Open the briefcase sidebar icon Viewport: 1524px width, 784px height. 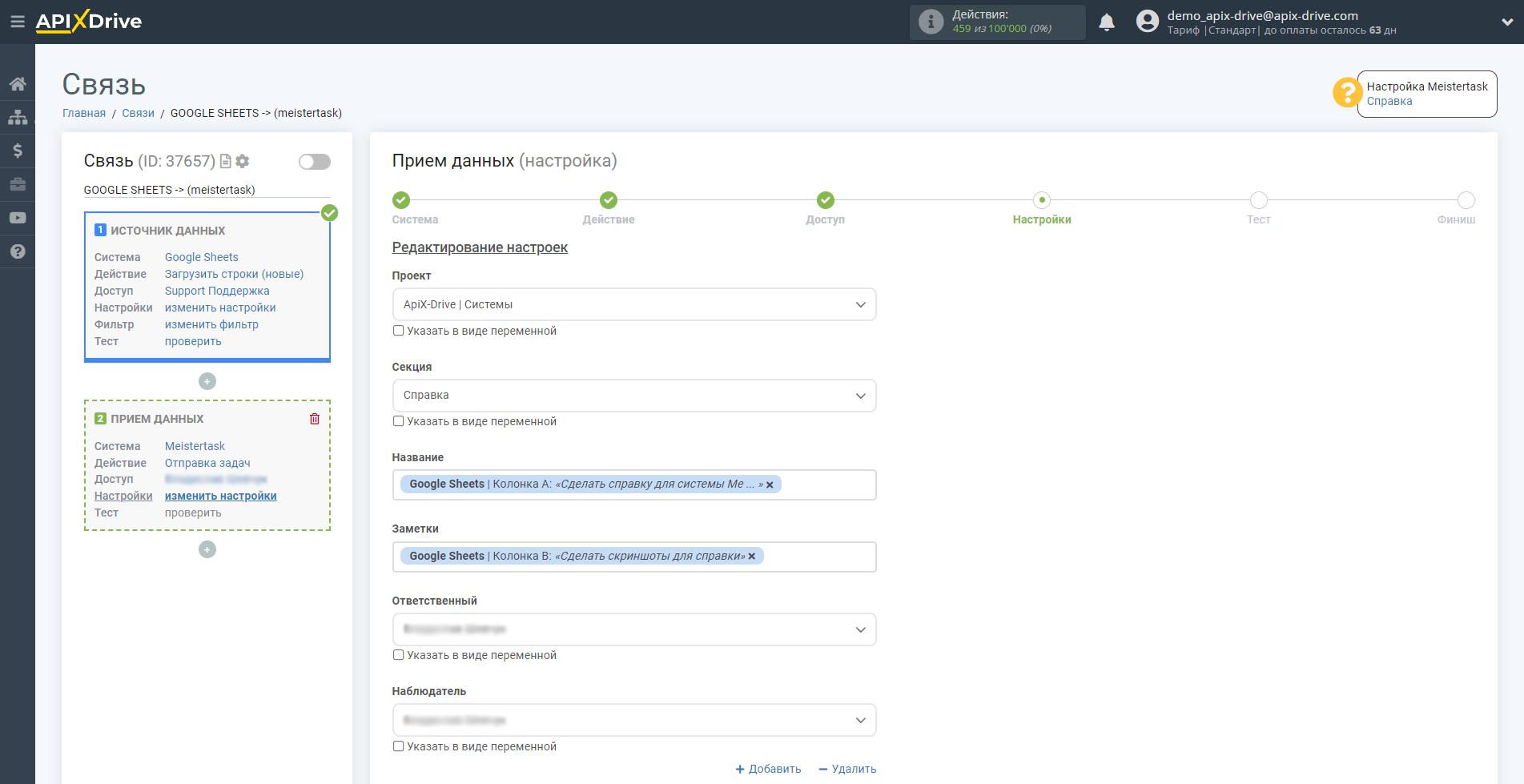tap(18, 184)
